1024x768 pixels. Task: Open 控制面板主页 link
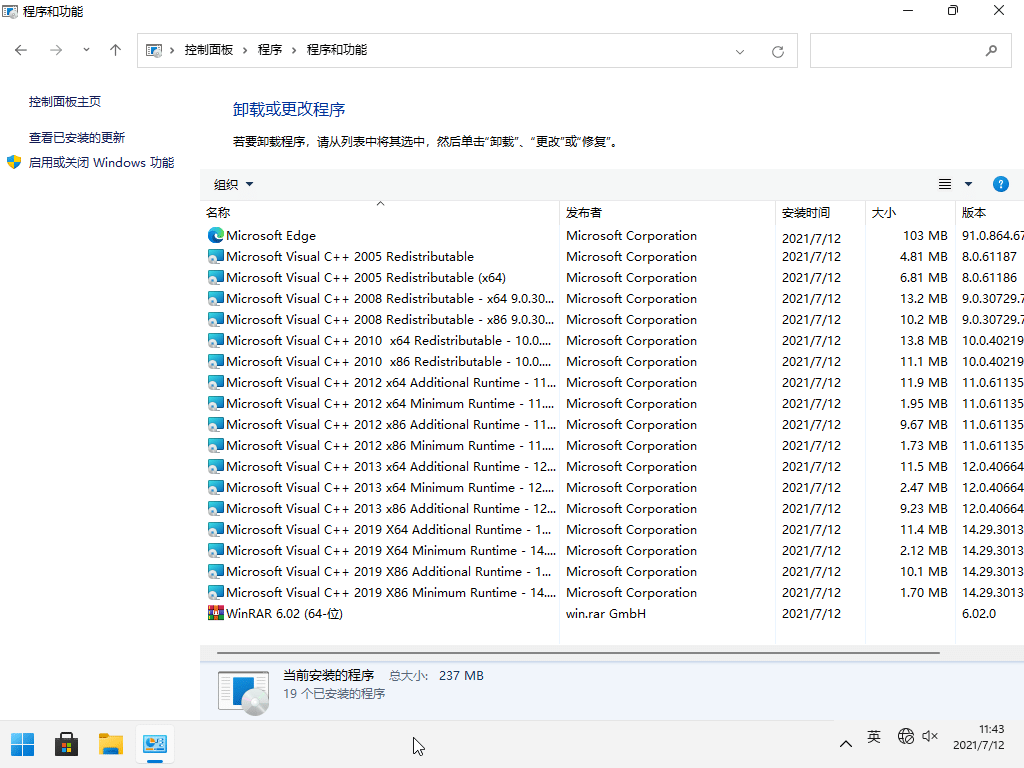pos(65,101)
